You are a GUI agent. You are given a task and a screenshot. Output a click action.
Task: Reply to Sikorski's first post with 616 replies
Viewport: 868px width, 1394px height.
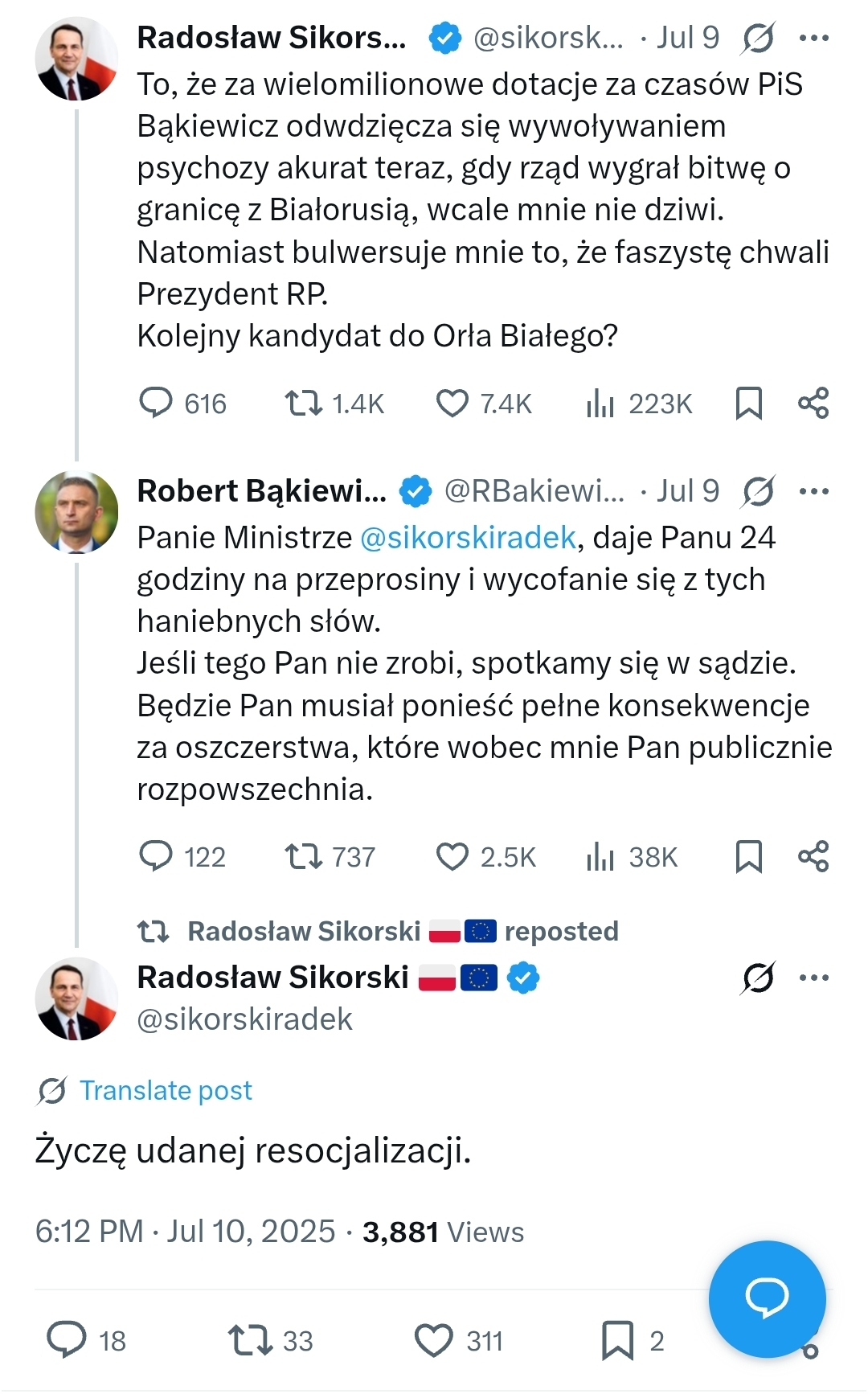[156, 403]
